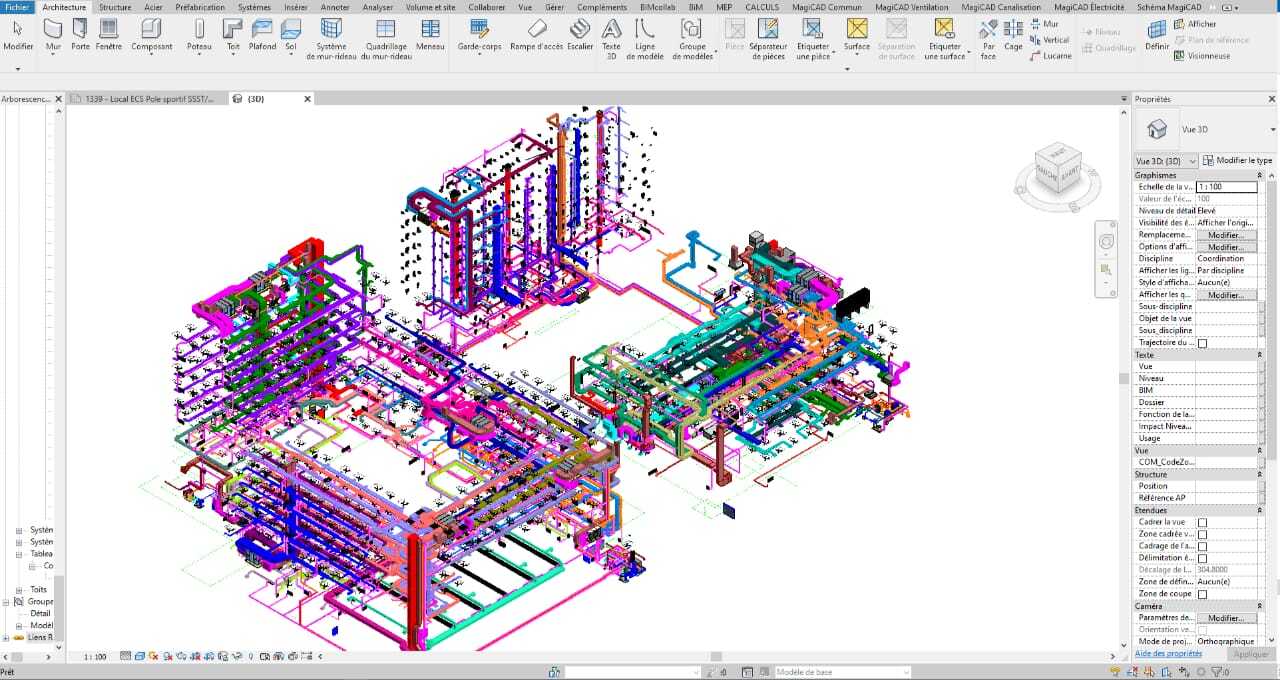Edit the Echelle de la vue 1:100 field

coord(1226,187)
